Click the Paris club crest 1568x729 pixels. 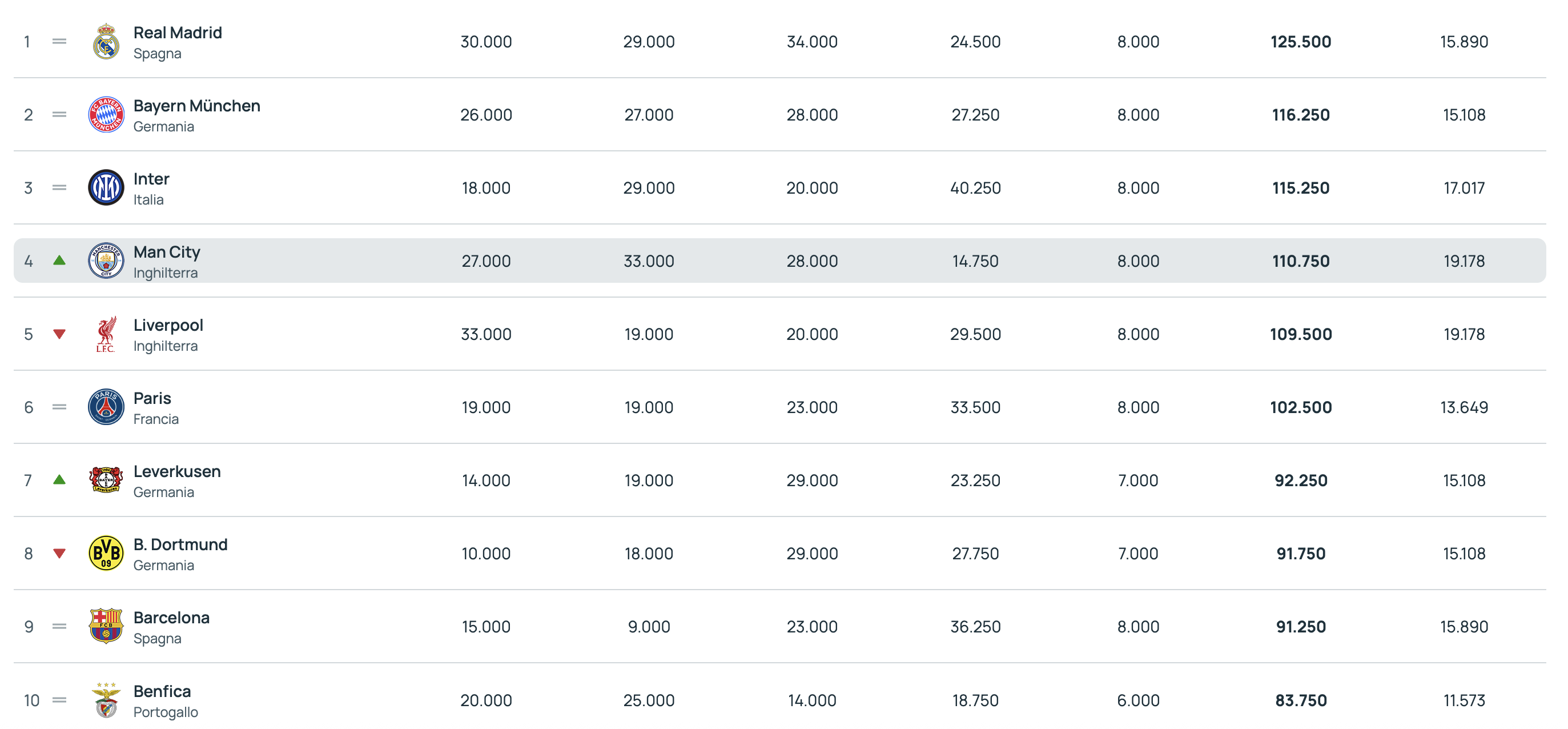(x=106, y=407)
